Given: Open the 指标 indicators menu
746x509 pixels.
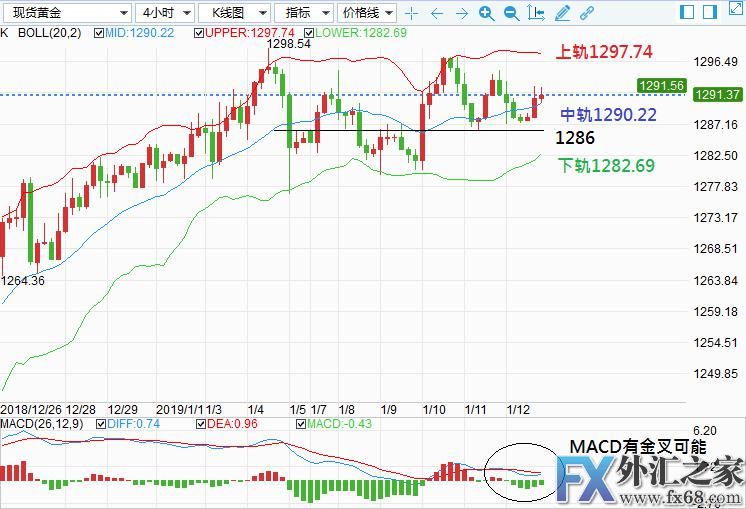Looking at the screenshot, I should 304,13.
